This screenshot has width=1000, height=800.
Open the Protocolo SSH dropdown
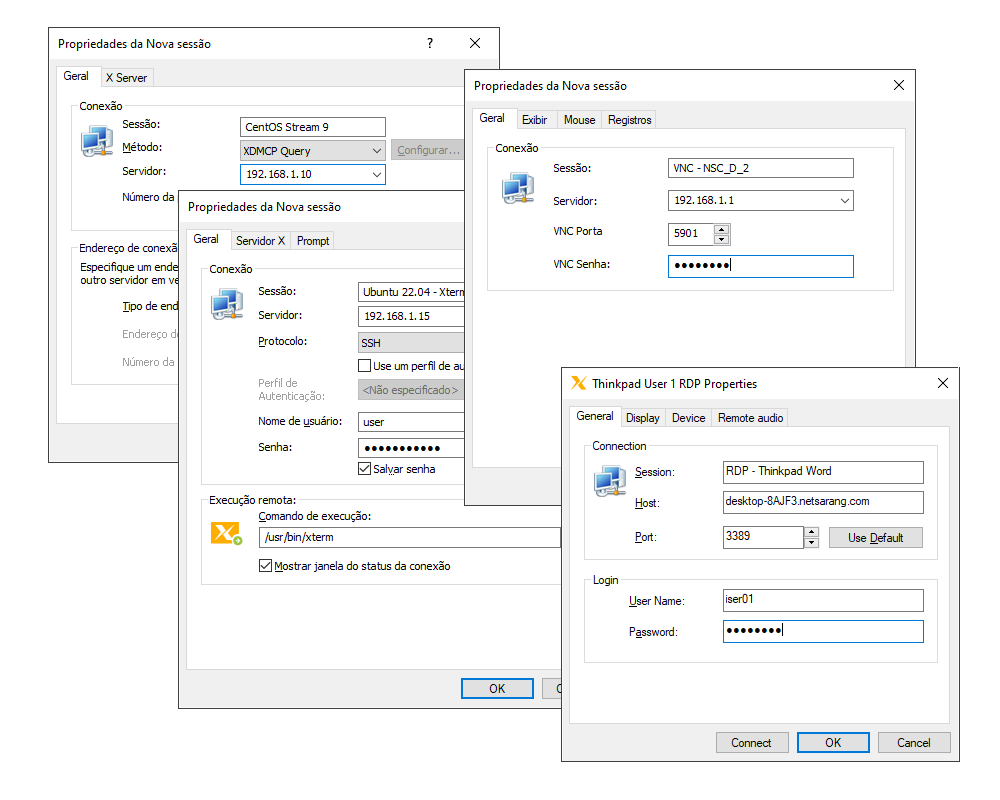click(411, 343)
